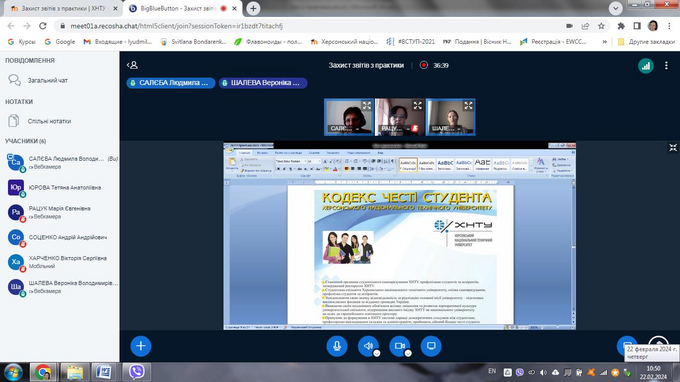Mute microphone with the bottom mic button
Screen dimensions: 680x382
pos(337,346)
